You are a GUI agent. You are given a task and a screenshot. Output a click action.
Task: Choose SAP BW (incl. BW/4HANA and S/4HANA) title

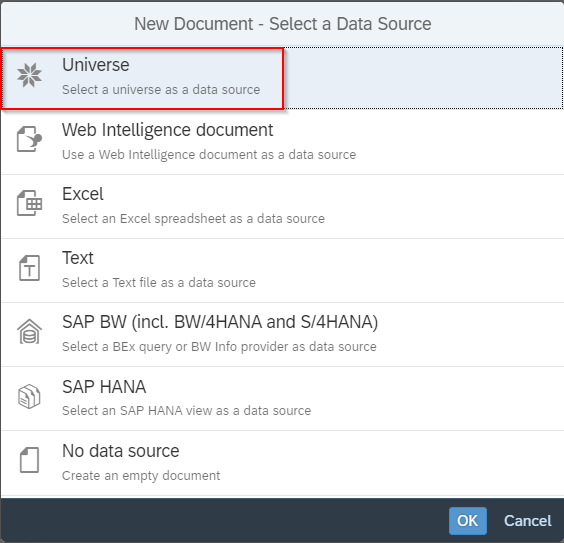[220, 322]
